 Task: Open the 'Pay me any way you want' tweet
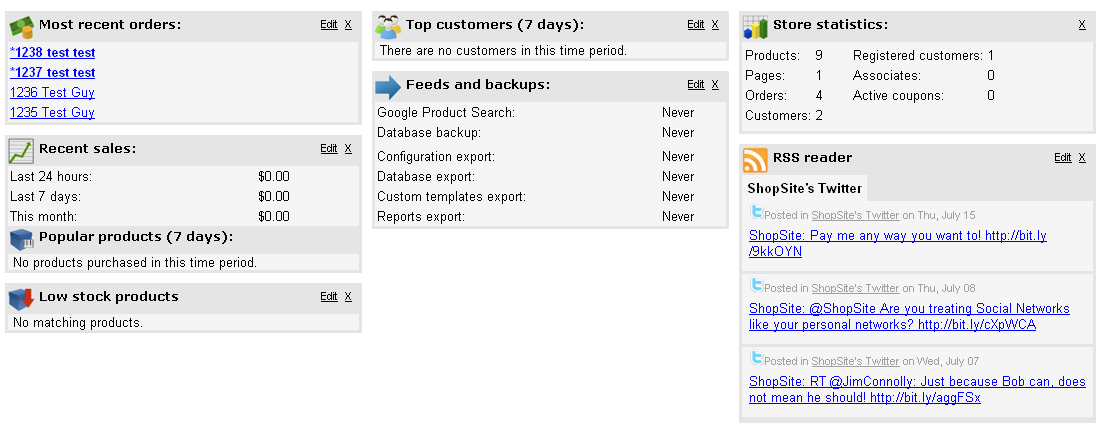898,243
